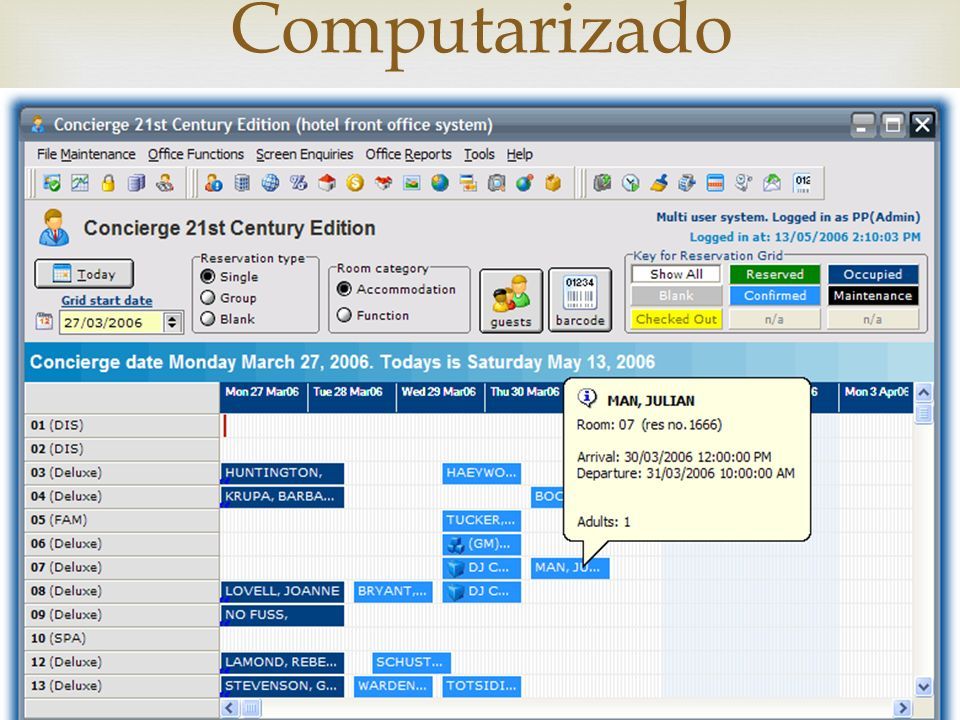Select the LOVELL, JOANNE reservation block

coord(282,591)
